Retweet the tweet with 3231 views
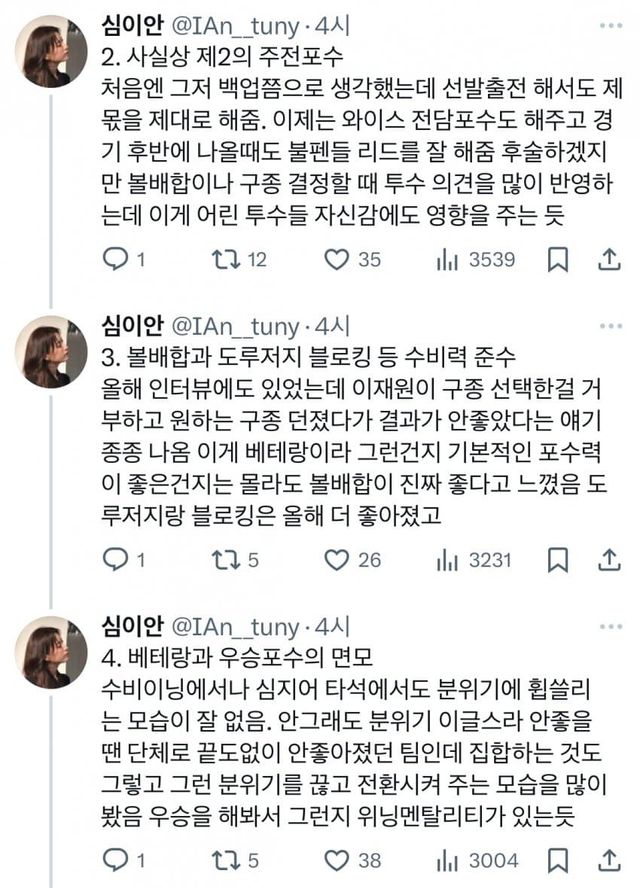The image size is (640, 888). (222, 560)
